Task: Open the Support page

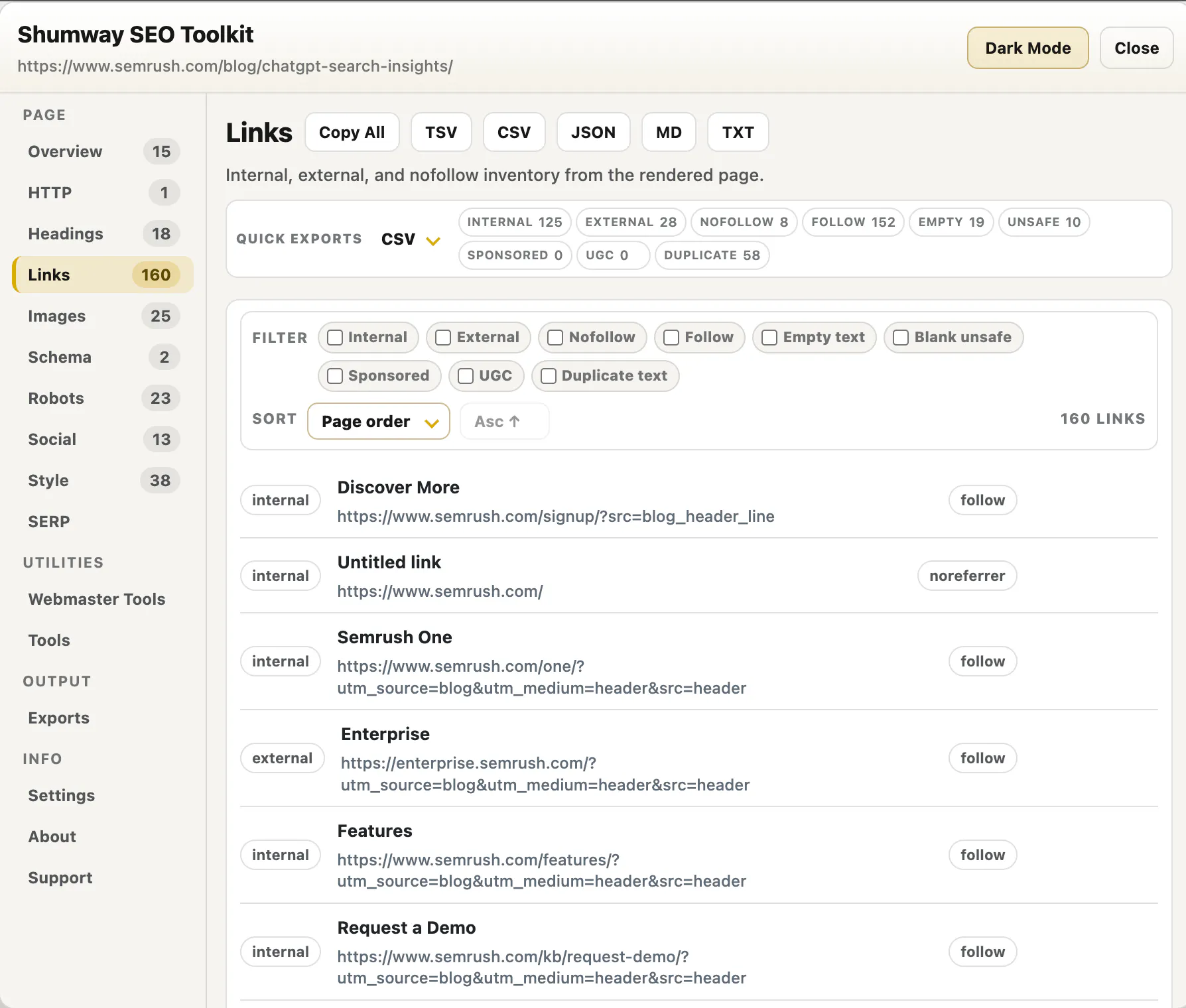Action: [103, 878]
